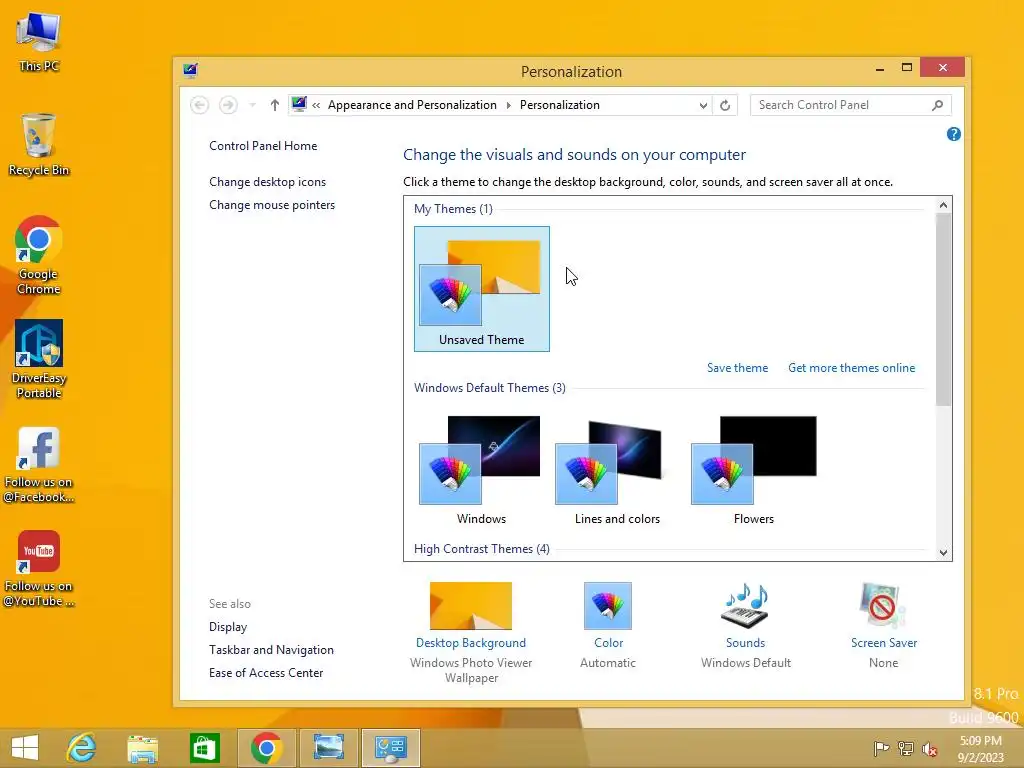Image resolution: width=1024 pixels, height=768 pixels.
Task: Click the breadcrumb double-chevron overflow
Action: pos(316,105)
